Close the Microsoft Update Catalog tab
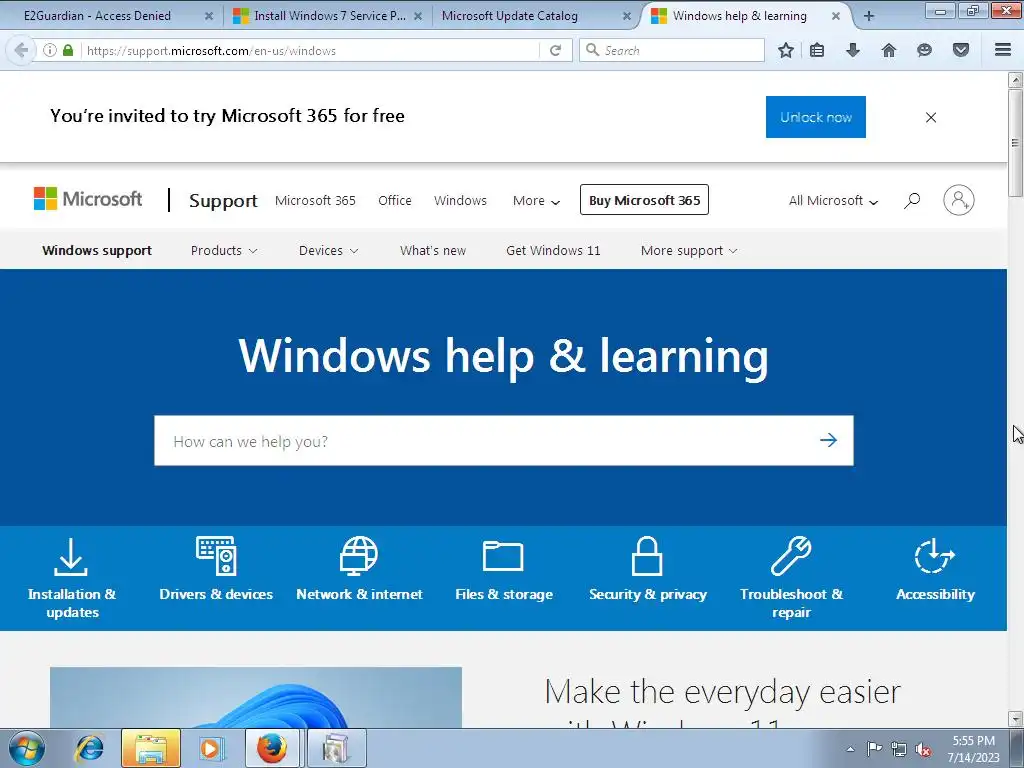 pyautogui.click(x=626, y=16)
